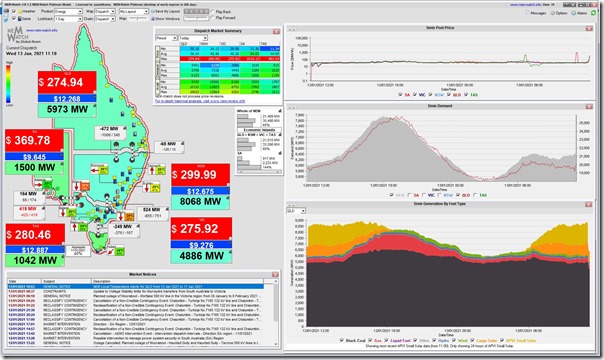This screenshot has height=360, width=604.
Task: Click the TAS price tile $280.46
Action: click(x=35, y=234)
